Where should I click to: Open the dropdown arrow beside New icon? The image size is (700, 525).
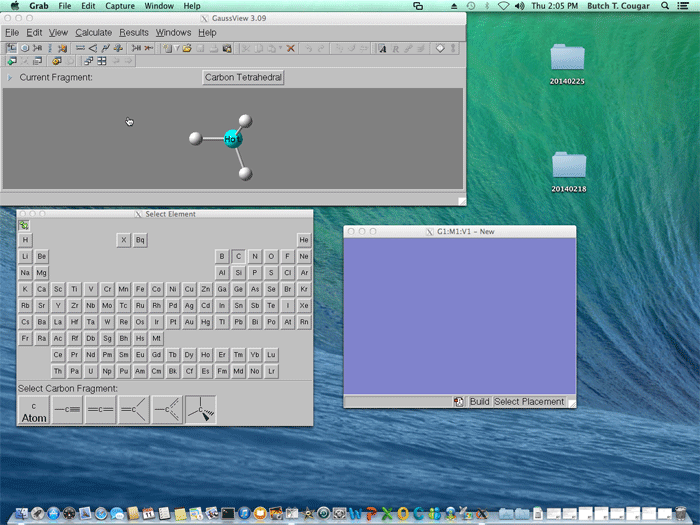177,48
